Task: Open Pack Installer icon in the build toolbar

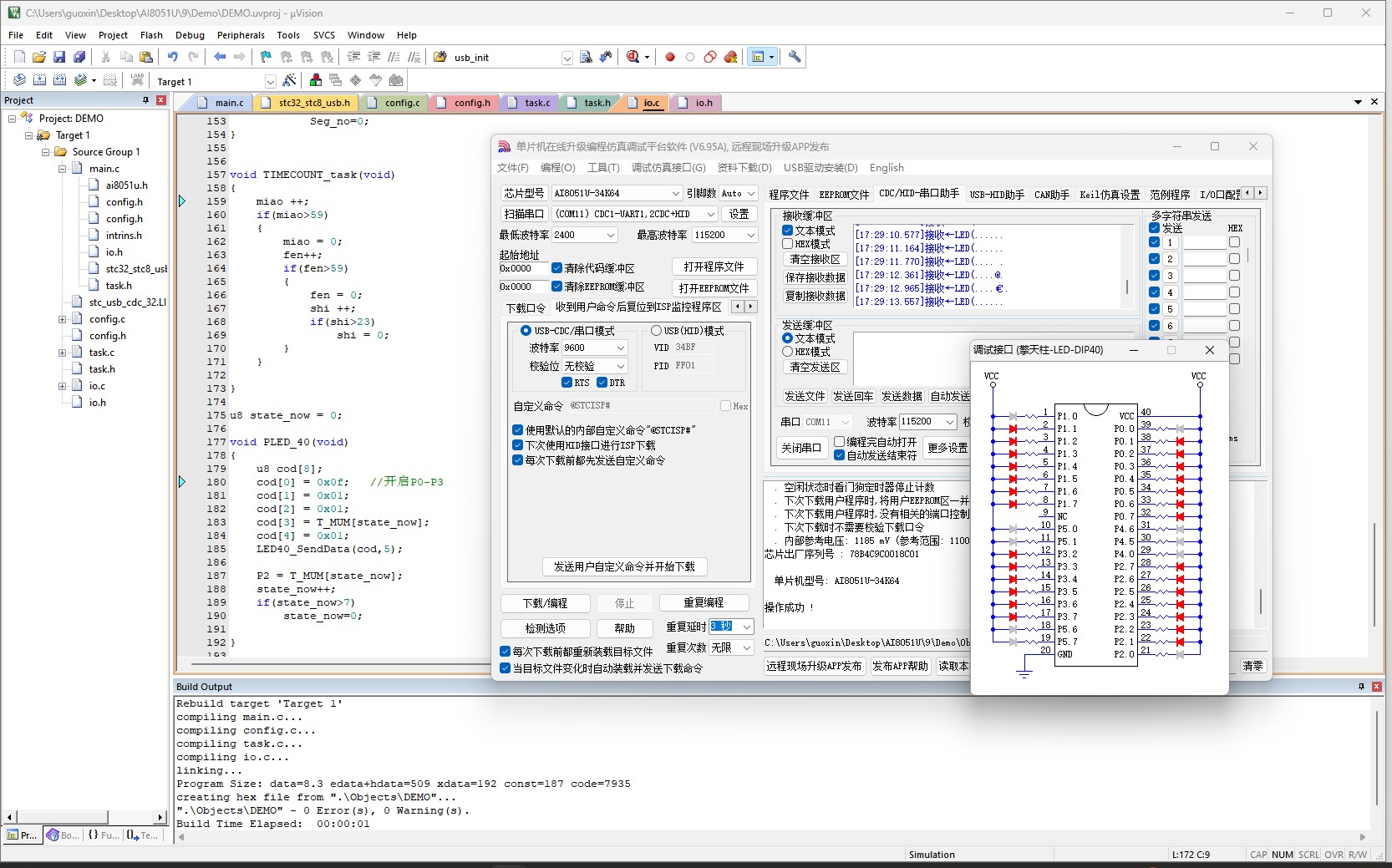Action: pyautogui.click(x=396, y=80)
